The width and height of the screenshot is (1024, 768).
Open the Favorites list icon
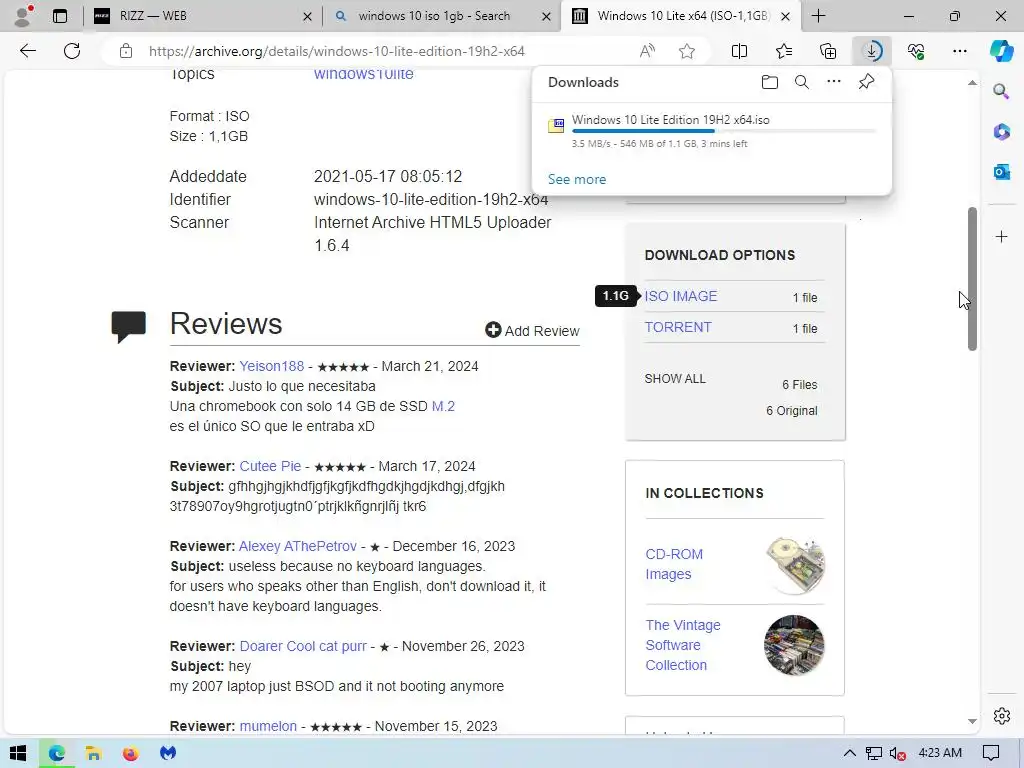click(x=784, y=51)
